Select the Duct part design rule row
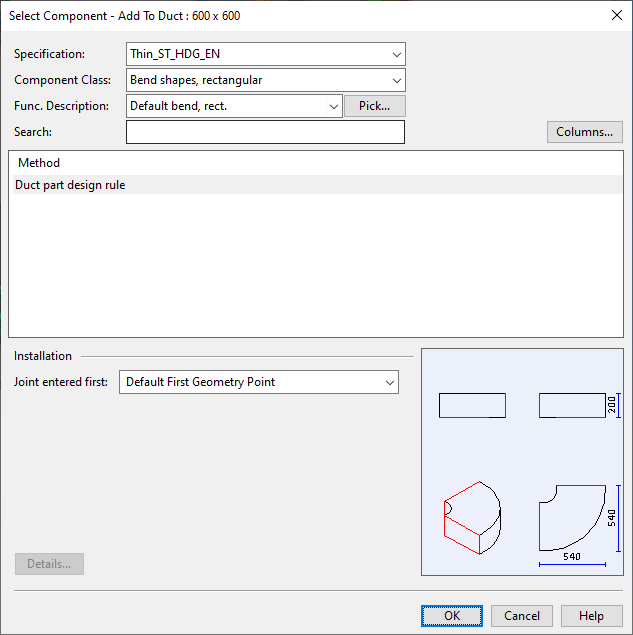 70,185
